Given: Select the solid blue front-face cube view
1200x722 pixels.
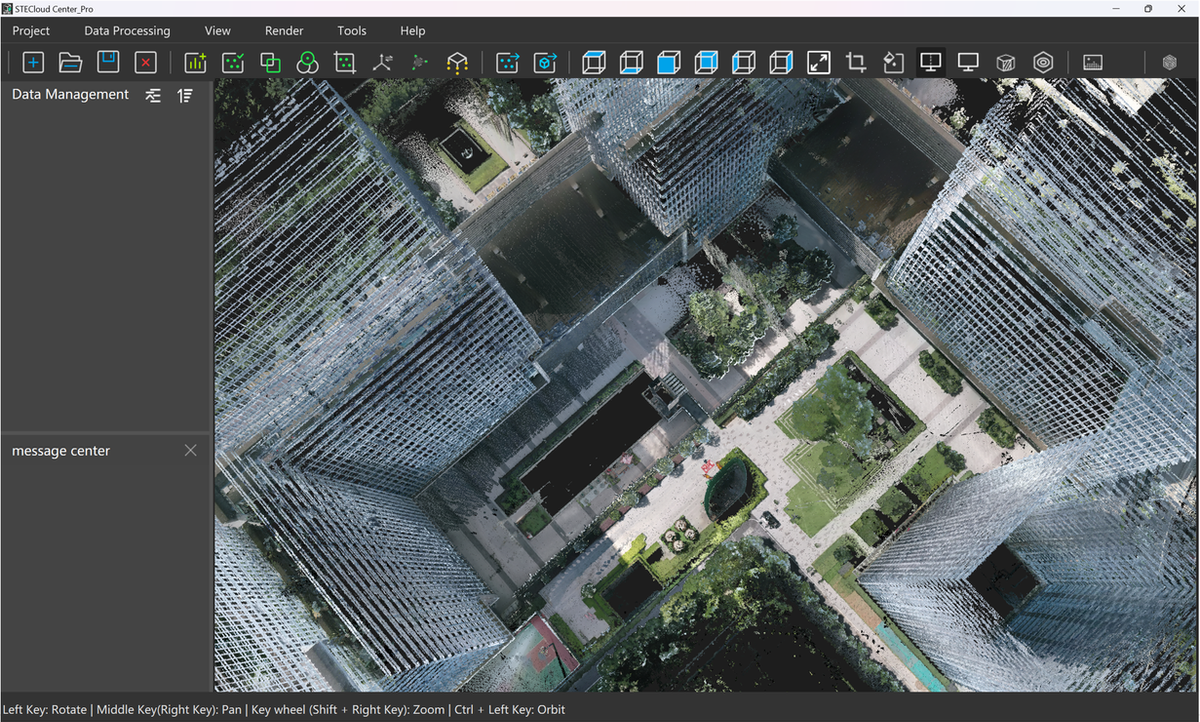Looking at the screenshot, I should click(x=669, y=63).
